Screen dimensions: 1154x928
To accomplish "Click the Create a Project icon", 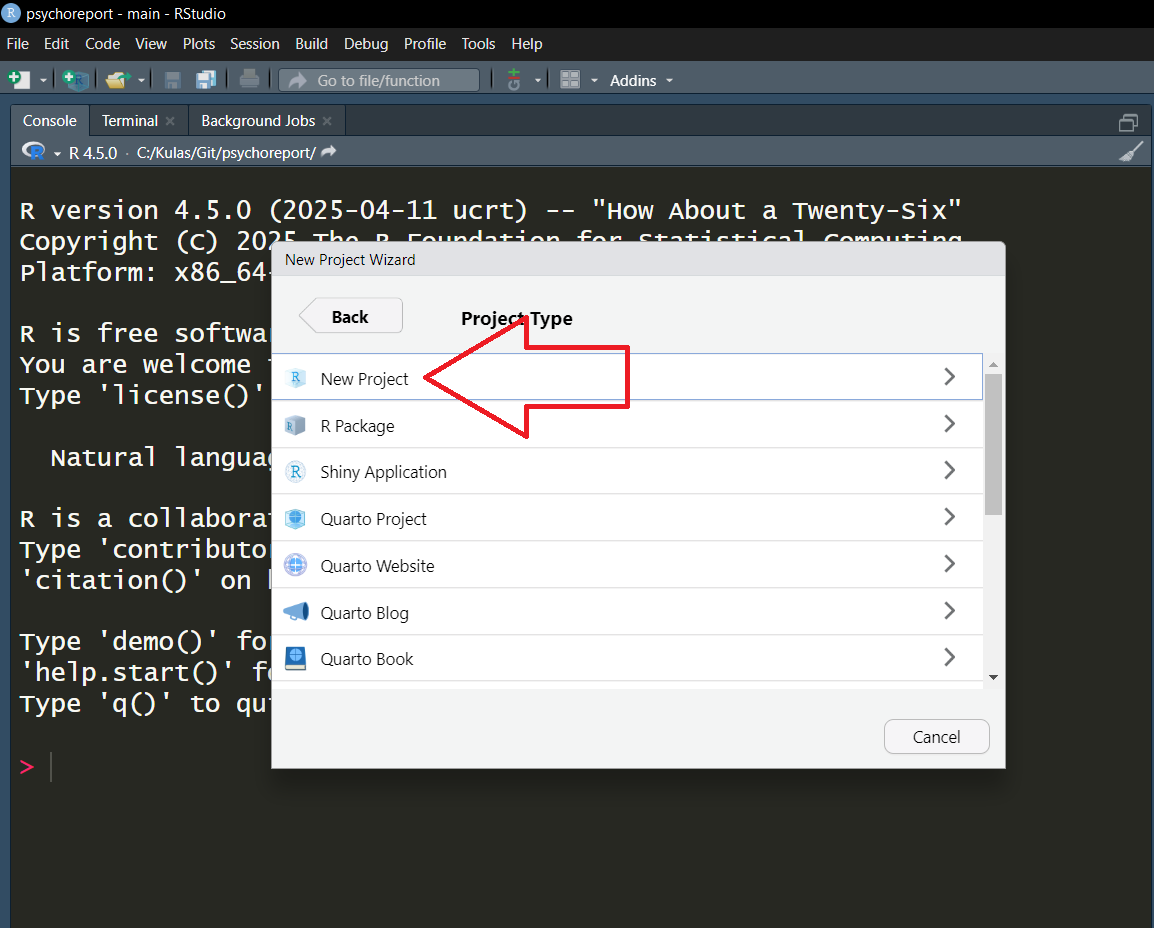I will click(x=76, y=80).
